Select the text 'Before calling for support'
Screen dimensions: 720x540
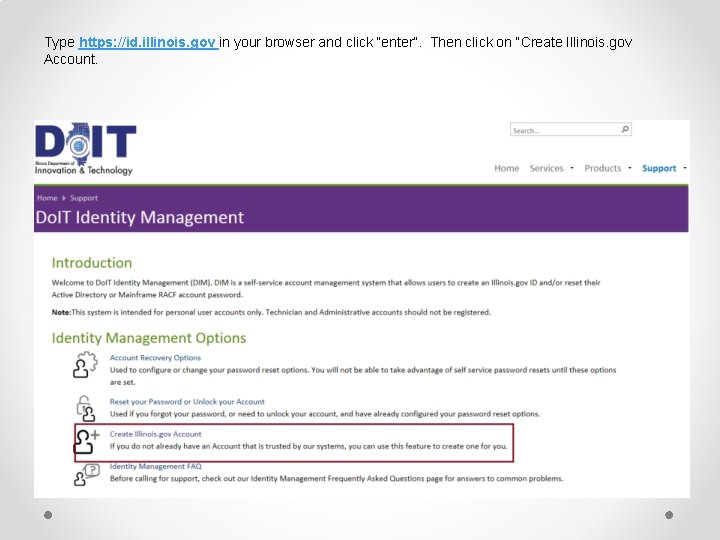[x=154, y=478]
